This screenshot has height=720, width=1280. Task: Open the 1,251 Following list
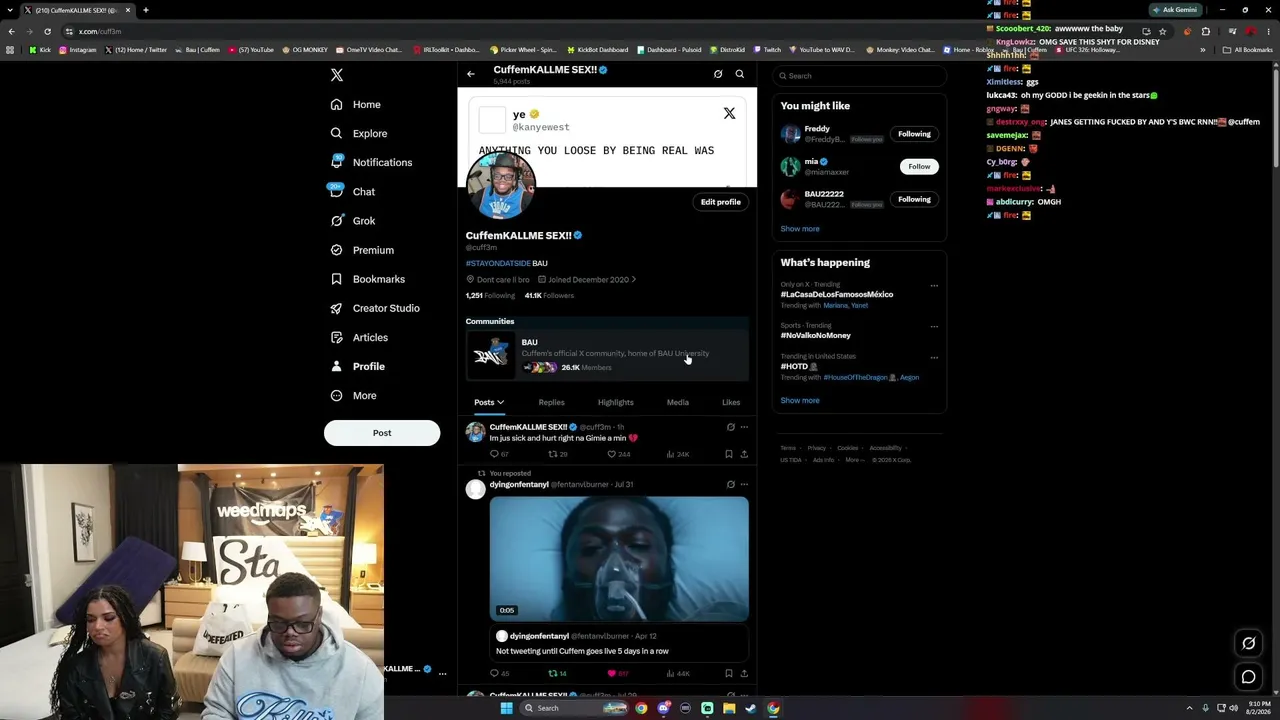(x=490, y=296)
